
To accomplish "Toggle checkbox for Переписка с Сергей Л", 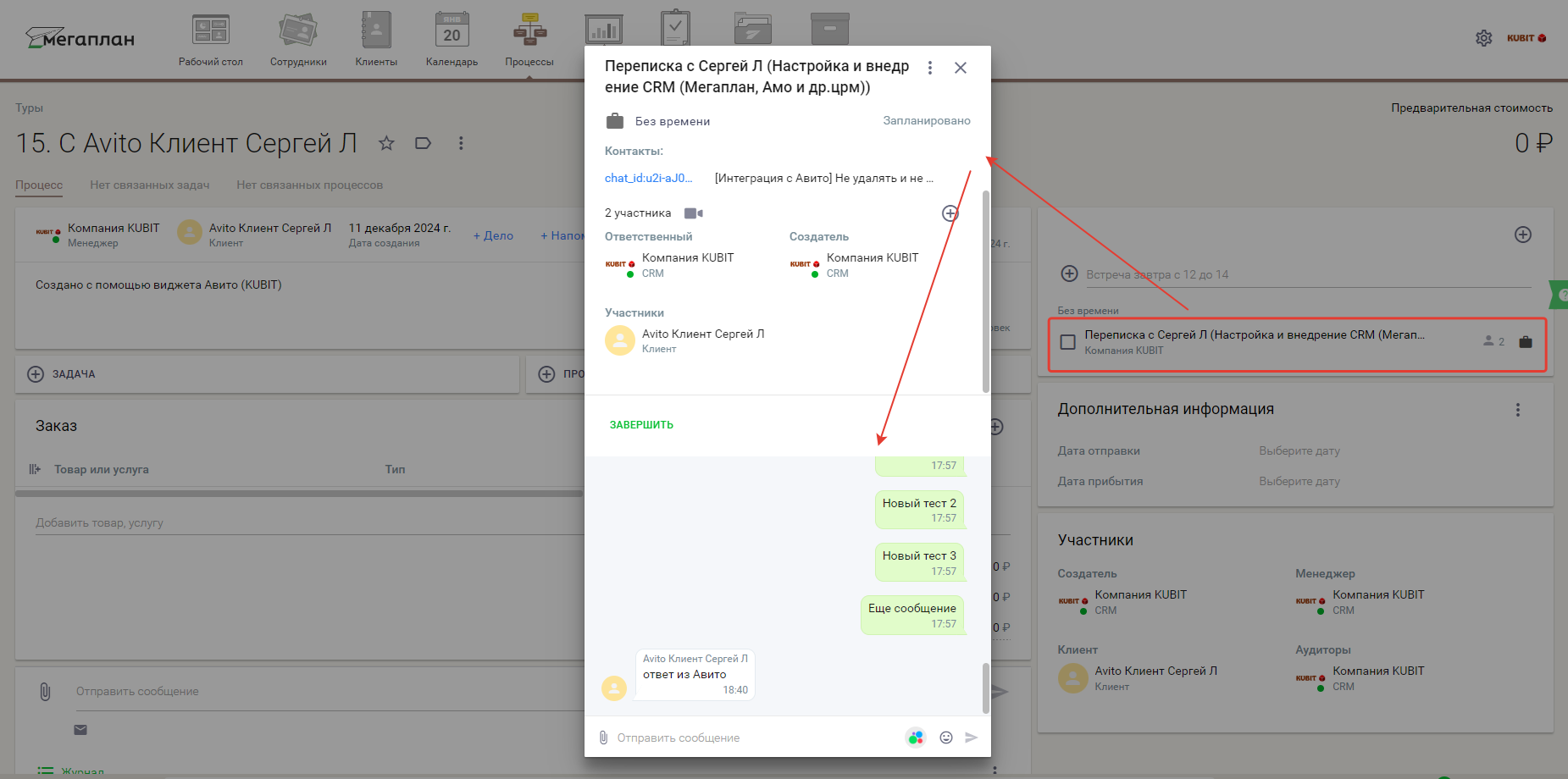I will [x=1068, y=342].
